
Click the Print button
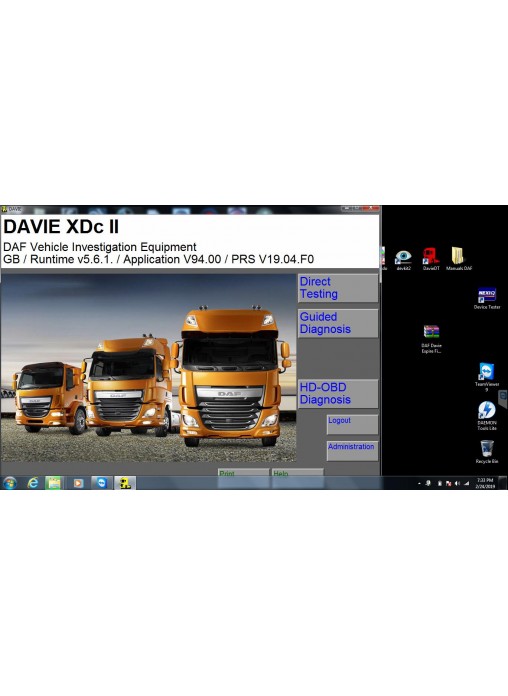tap(243, 472)
